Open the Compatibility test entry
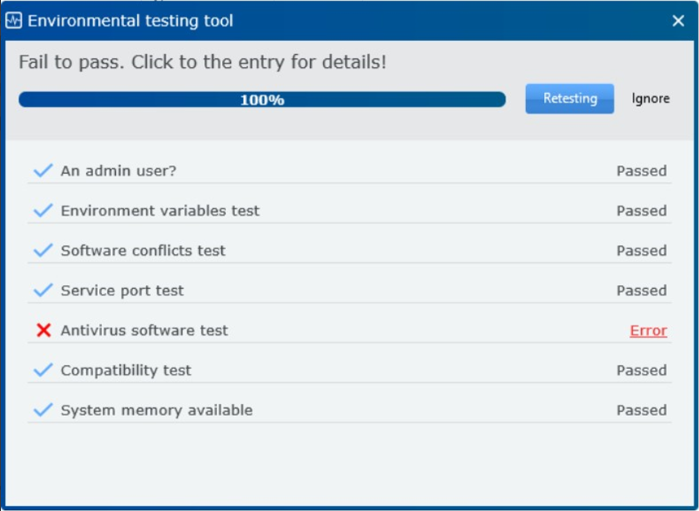This screenshot has height=511, width=699. pyautogui.click(x=350, y=370)
